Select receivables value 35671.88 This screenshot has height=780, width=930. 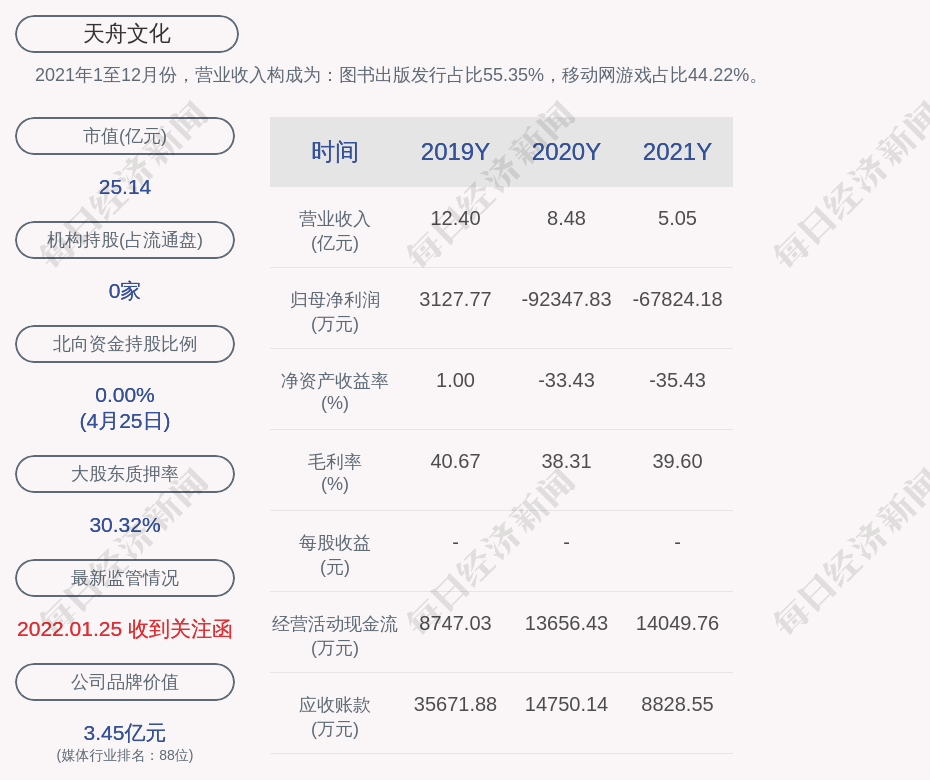point(455,704)
